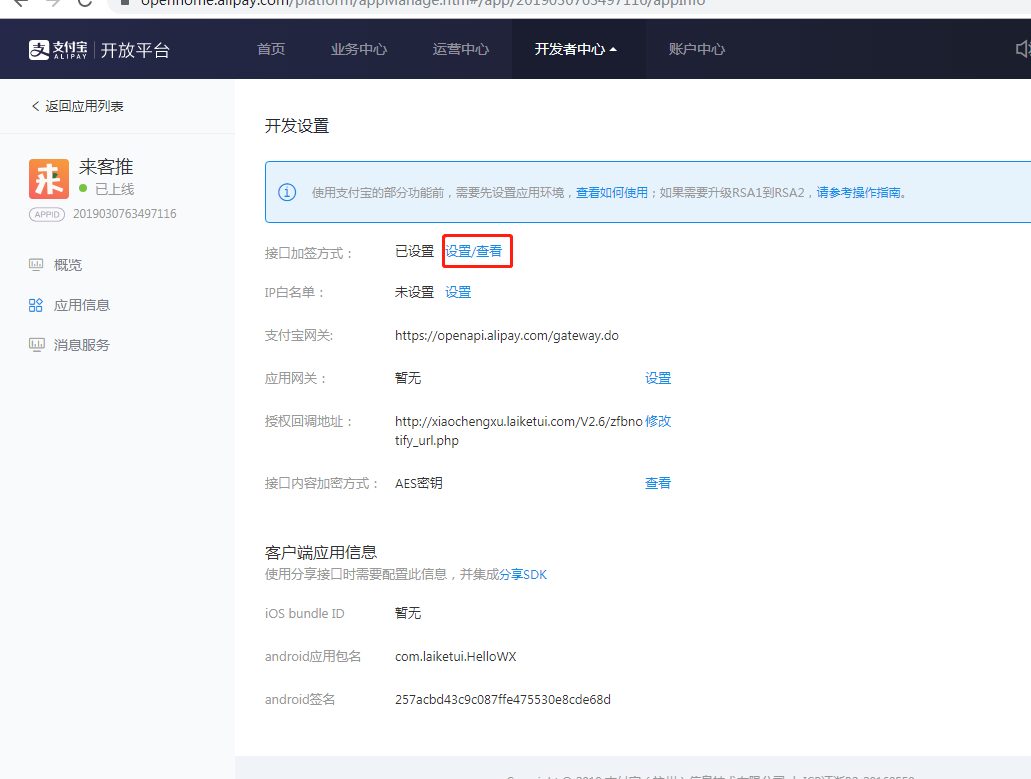This screenshot has height=779, width=1031.
Task: Go to 业务中心 in the top menu
Action: click(359, 49)
